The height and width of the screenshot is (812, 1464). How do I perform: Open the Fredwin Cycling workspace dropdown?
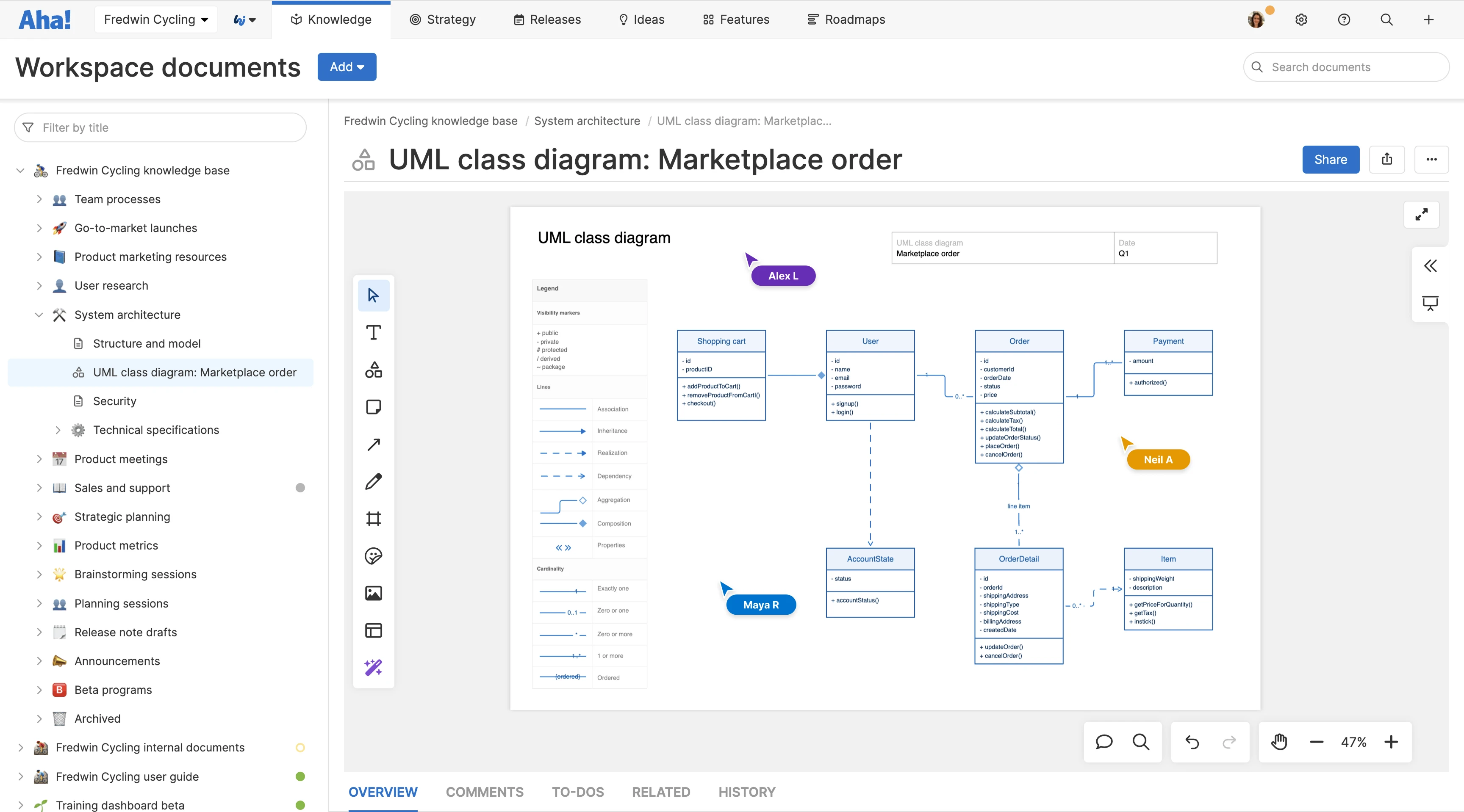tap(156, 20)
